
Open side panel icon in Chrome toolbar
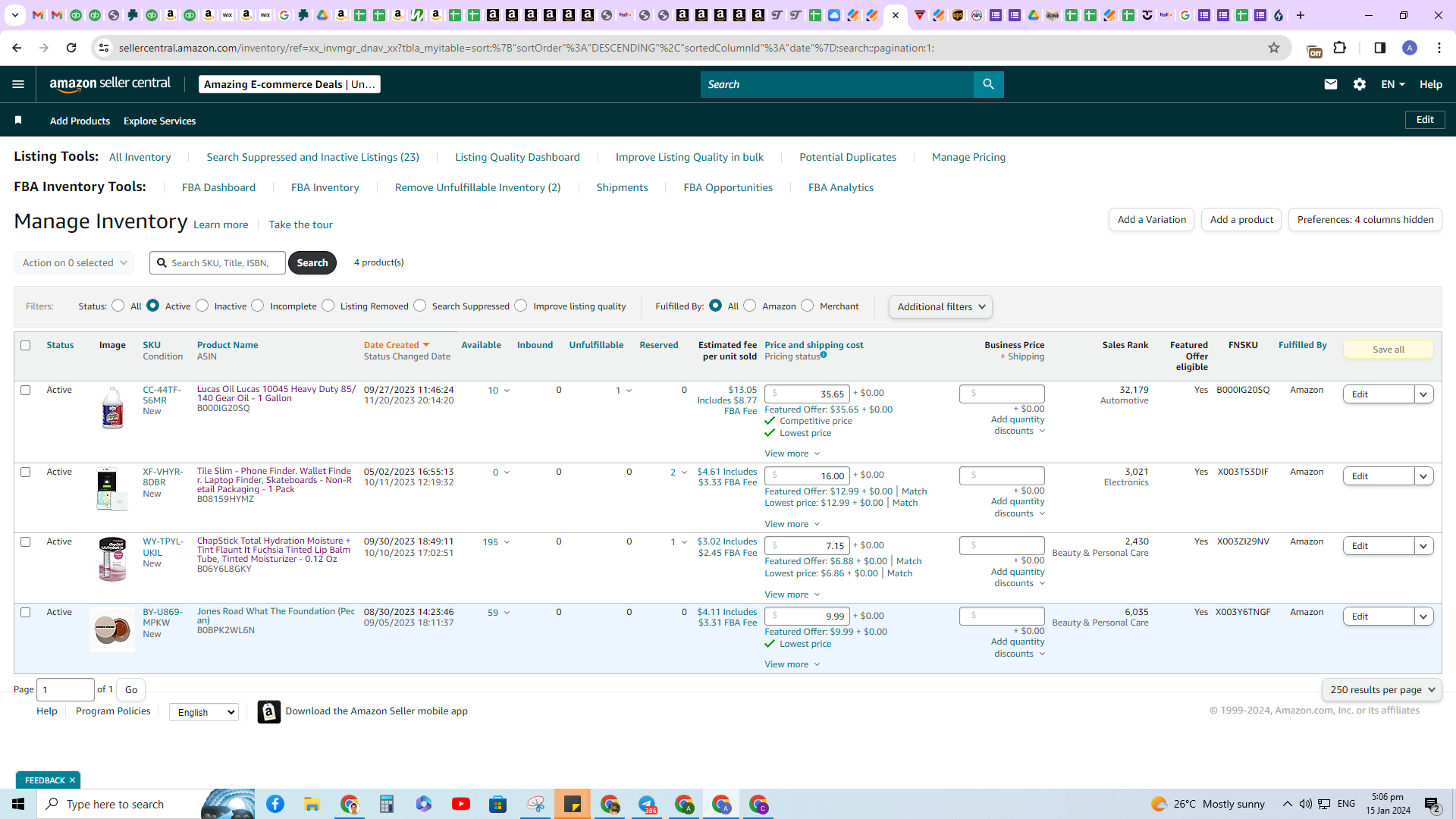coord(1380,48)
